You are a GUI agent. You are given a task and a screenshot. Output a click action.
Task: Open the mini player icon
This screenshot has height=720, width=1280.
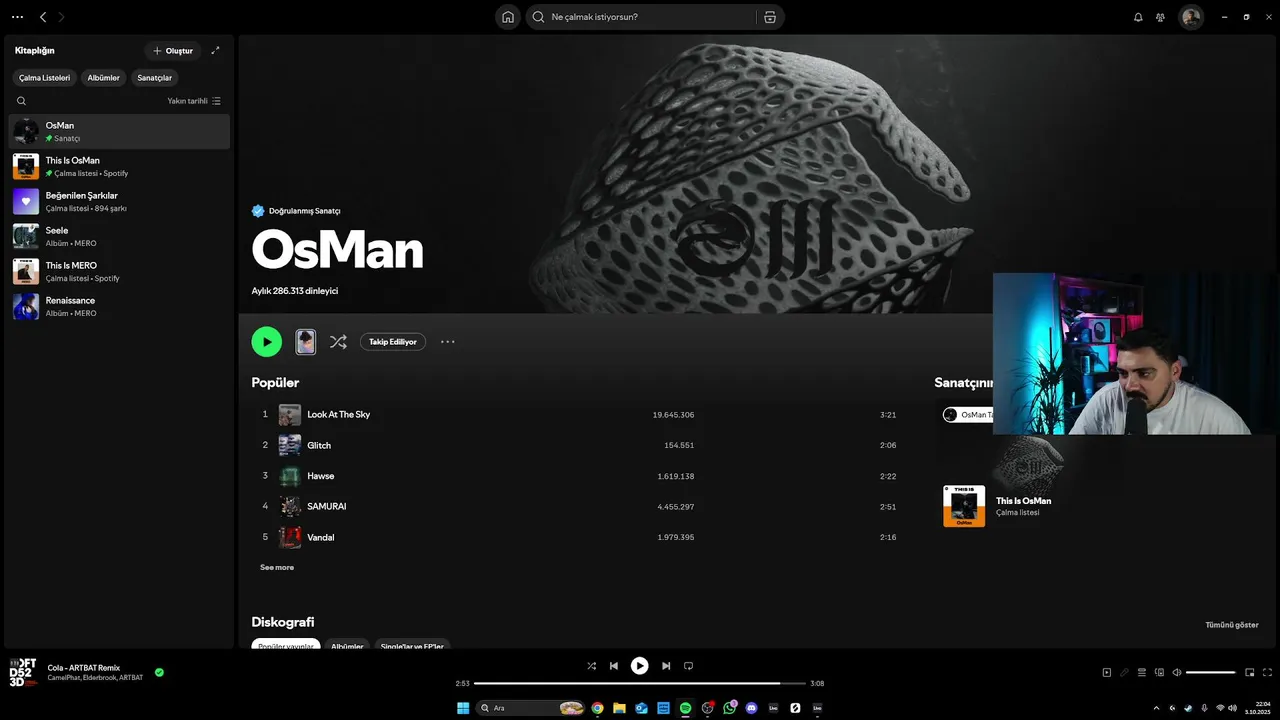tap(1249, 672)
